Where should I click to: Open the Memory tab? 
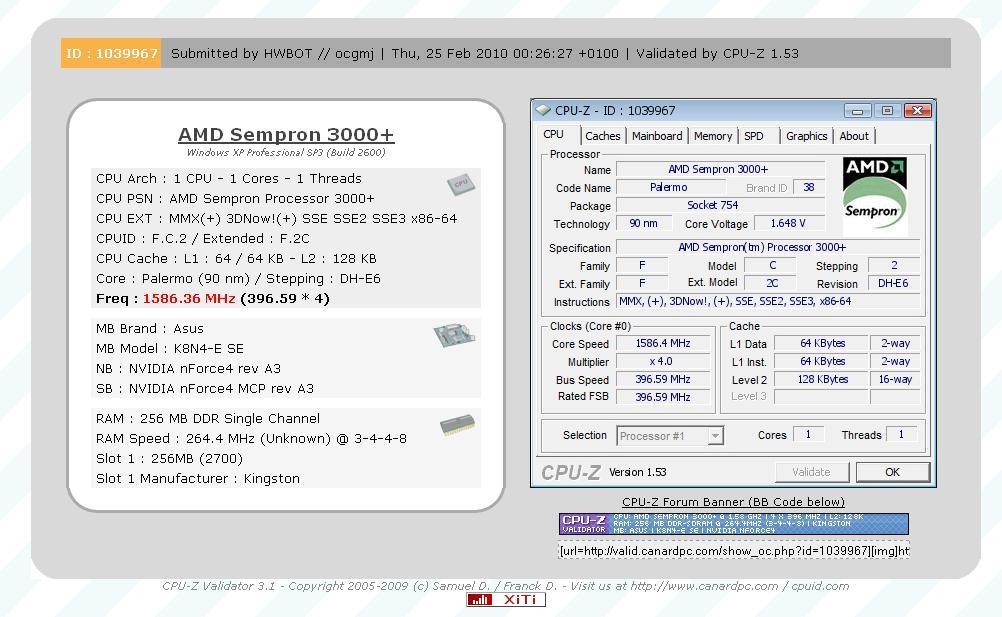tap(713, 136)
